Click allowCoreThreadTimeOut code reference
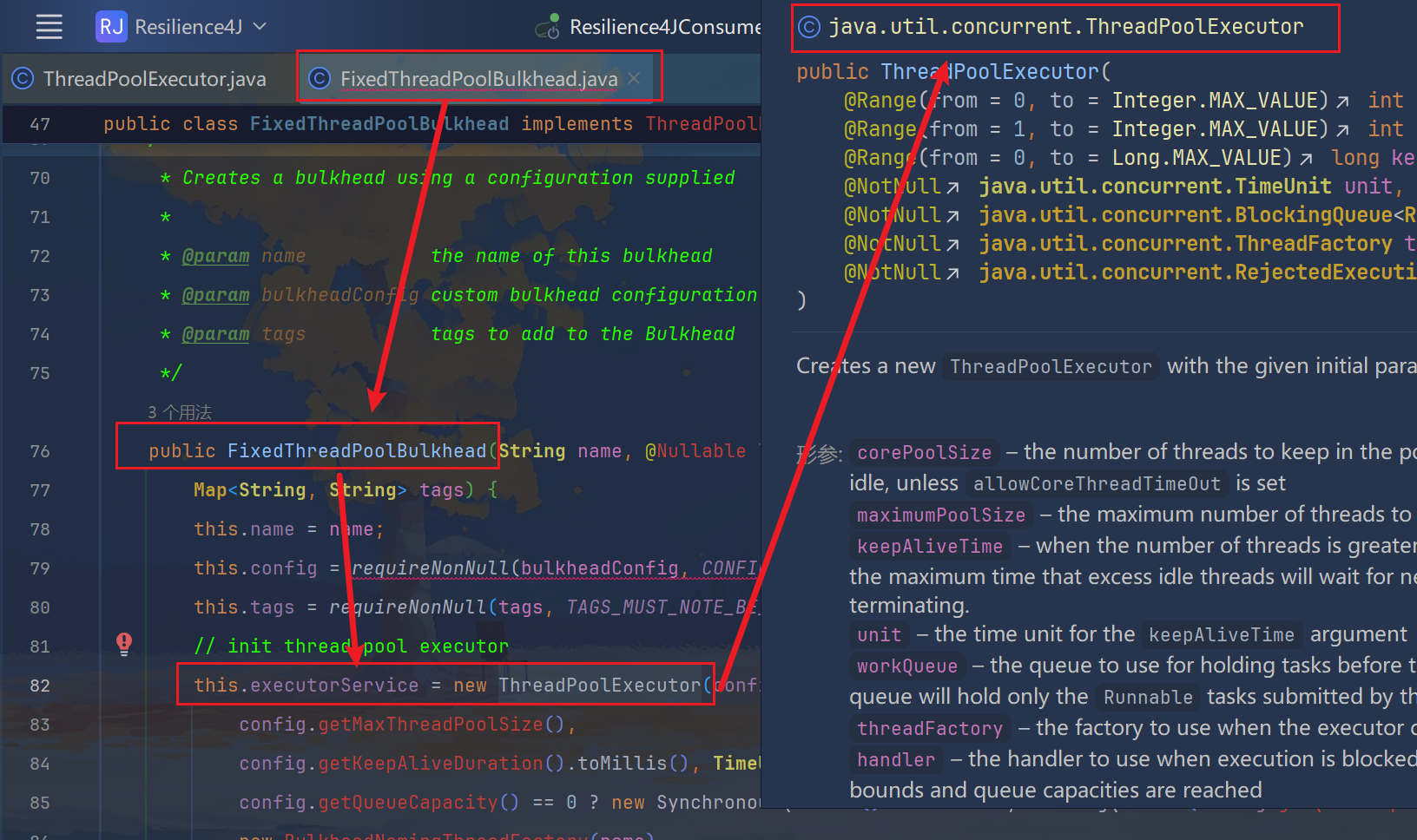The image size is (1417, 840). click(1097, 483)
